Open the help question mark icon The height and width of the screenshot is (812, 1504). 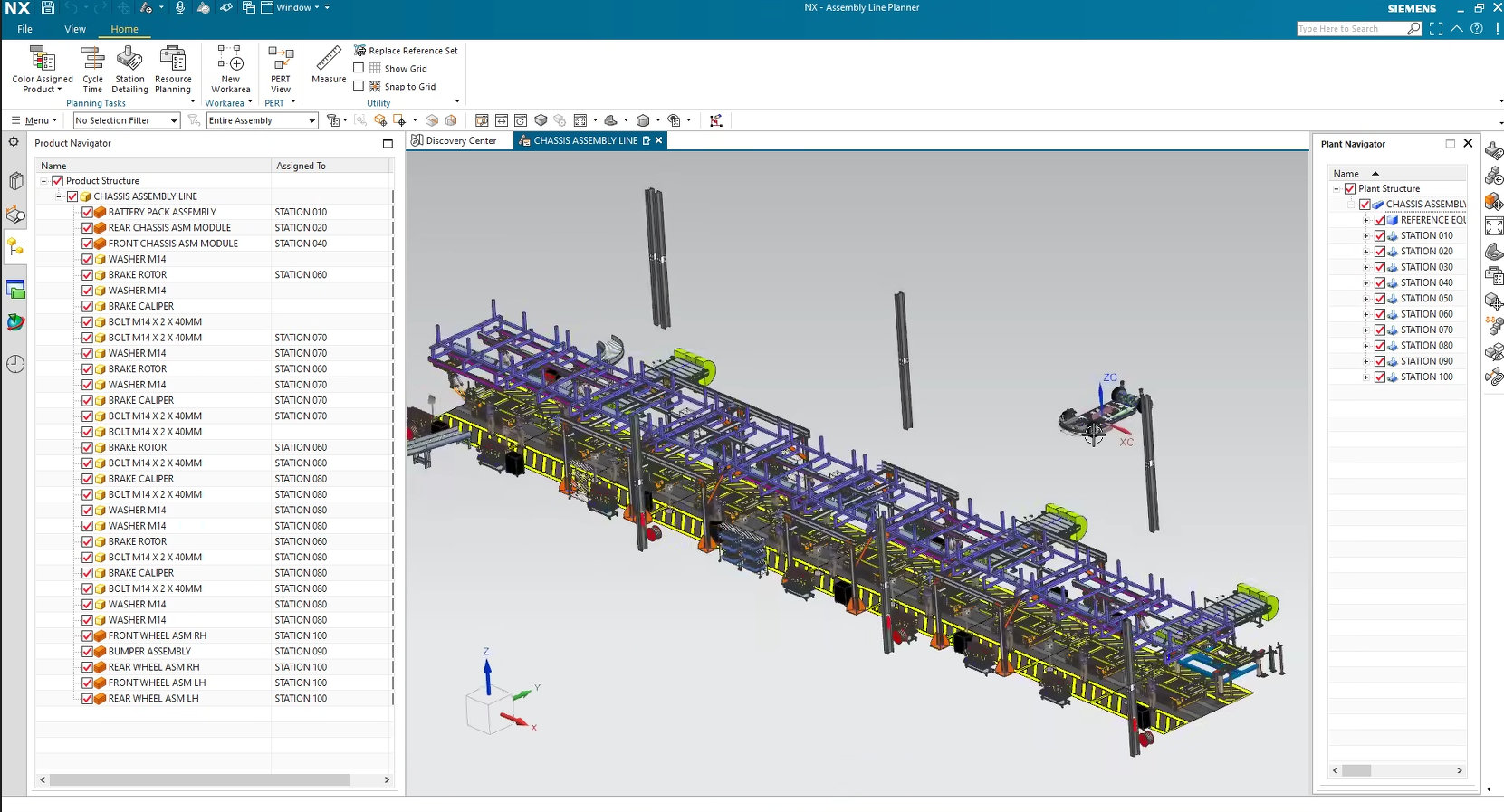(x=1477, y=29)
